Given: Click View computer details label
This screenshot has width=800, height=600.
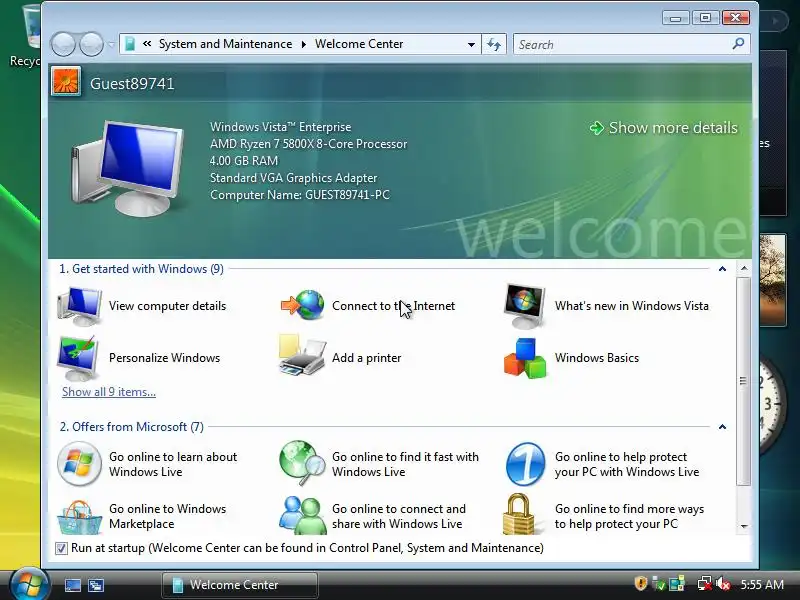Looking at the screenshot, I should (x=167, y=306).
